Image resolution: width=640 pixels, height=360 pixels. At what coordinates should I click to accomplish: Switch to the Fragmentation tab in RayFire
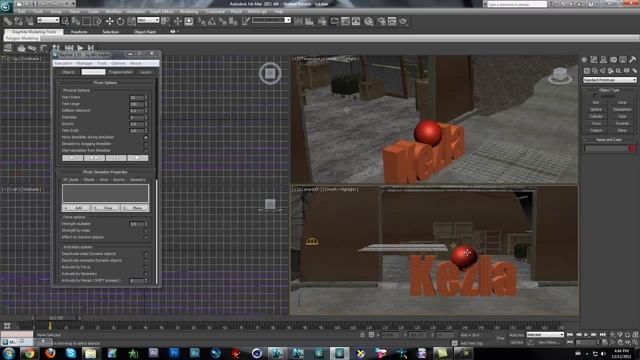point(121,72)
